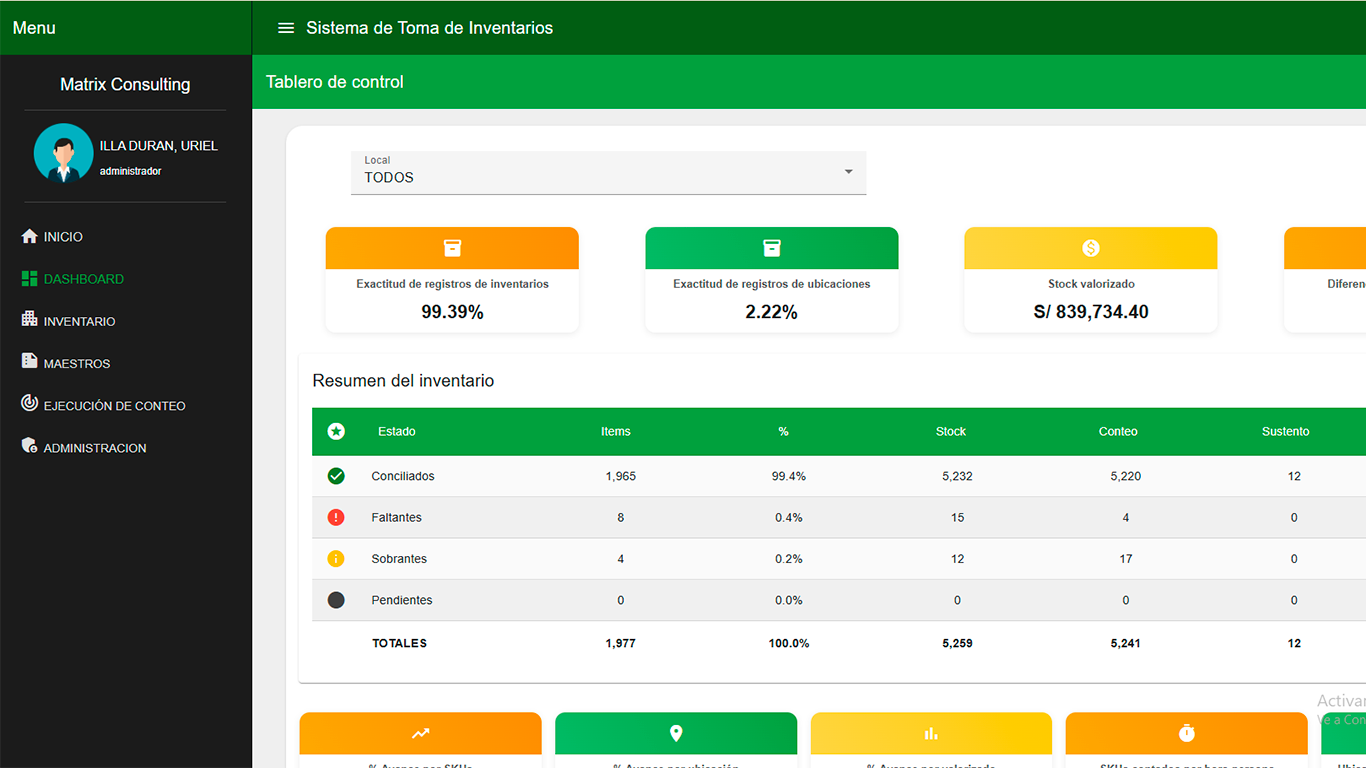
Task: Click the Tablero de control heading
Action: click(335, 82)
